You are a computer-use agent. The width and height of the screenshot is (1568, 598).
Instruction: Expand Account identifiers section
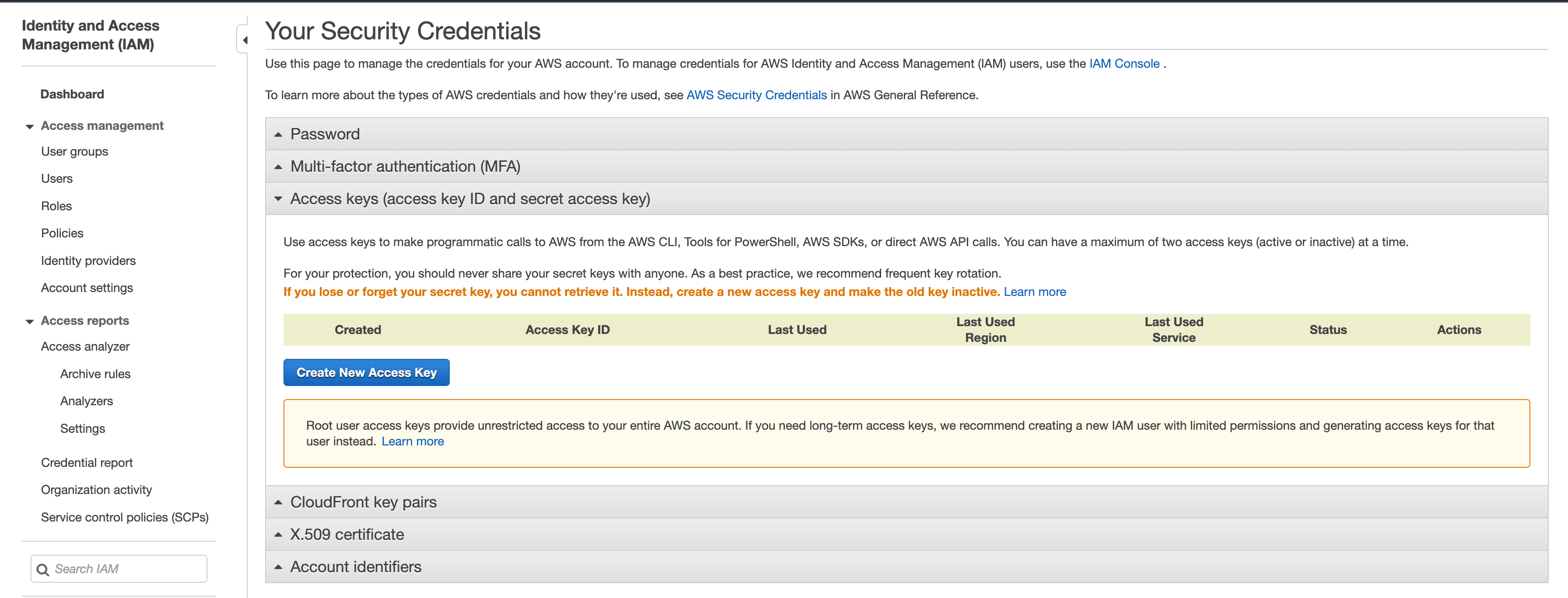click(355, 567)
